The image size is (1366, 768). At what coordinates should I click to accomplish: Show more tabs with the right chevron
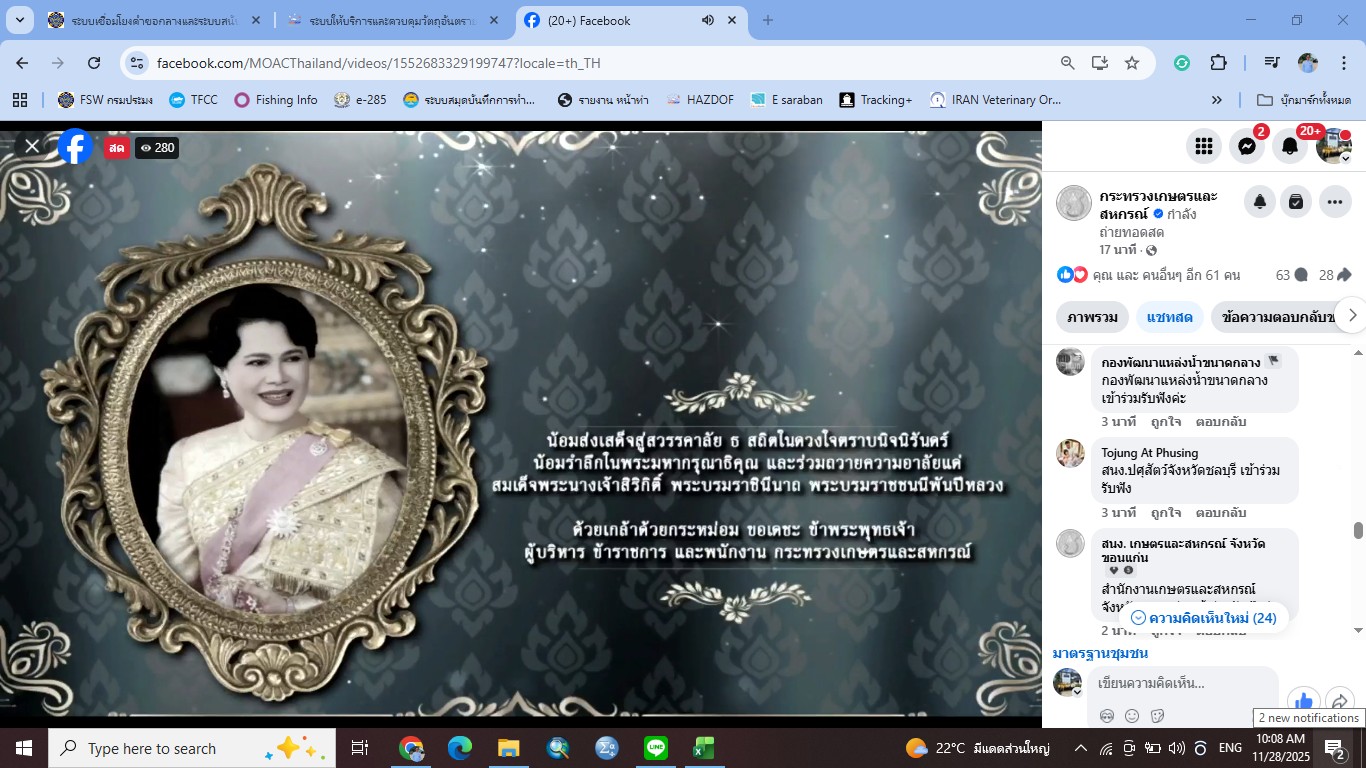[x=1352, y=316]
